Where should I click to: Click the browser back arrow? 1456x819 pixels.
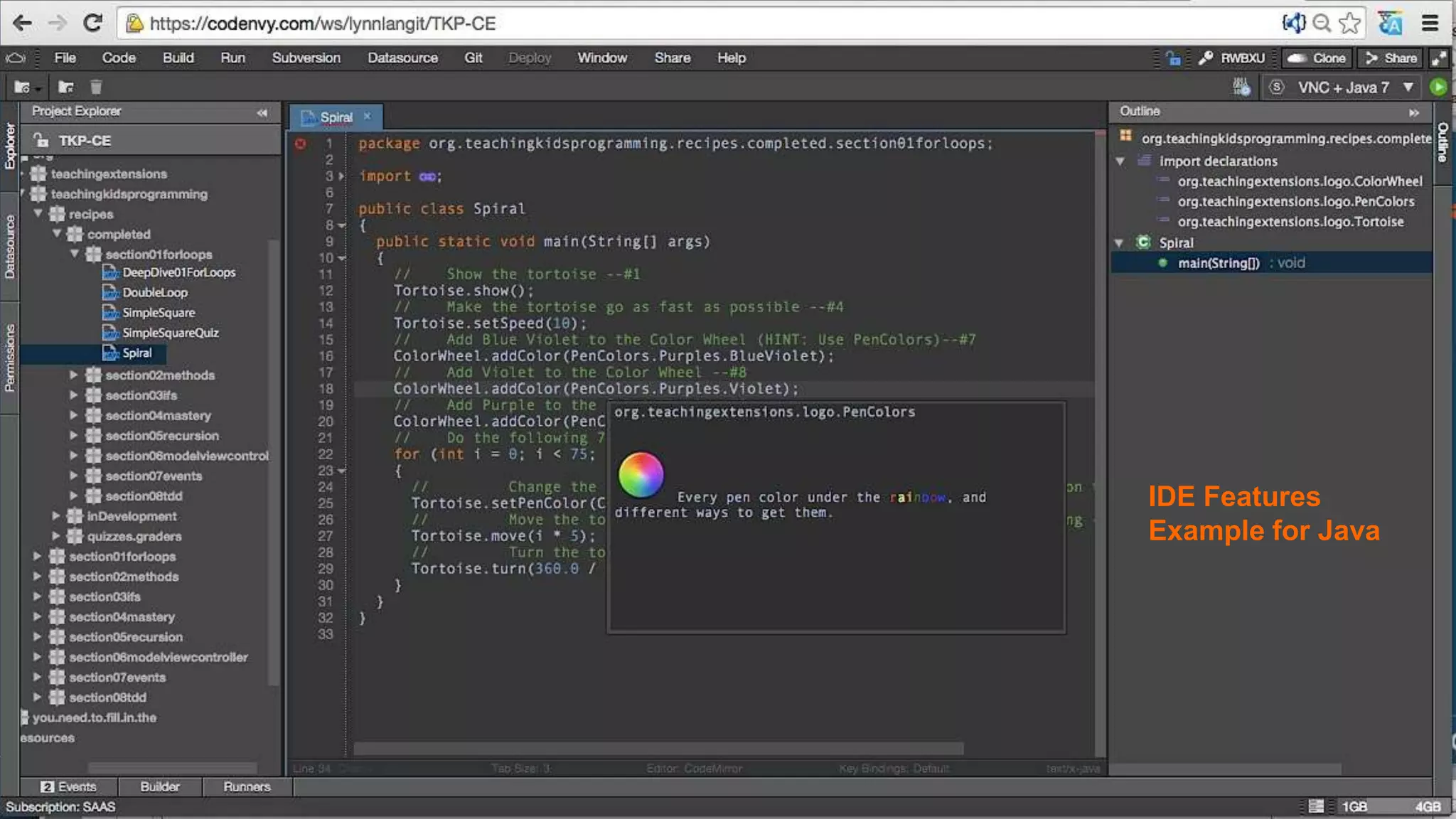click(22, 23)
